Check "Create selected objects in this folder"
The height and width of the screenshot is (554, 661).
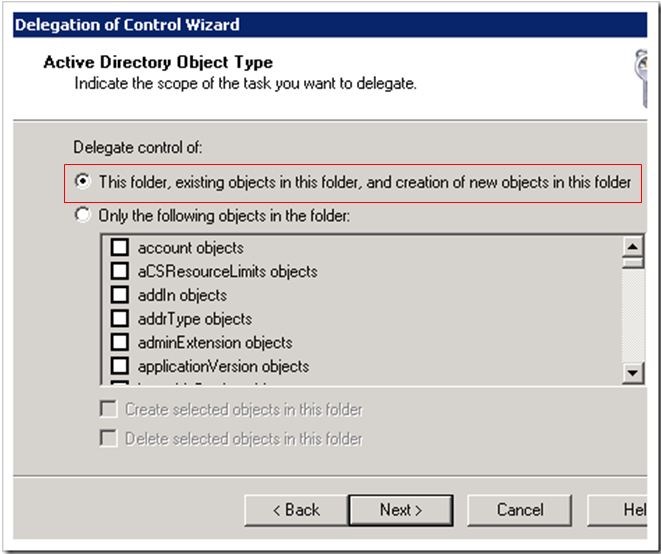109,409
